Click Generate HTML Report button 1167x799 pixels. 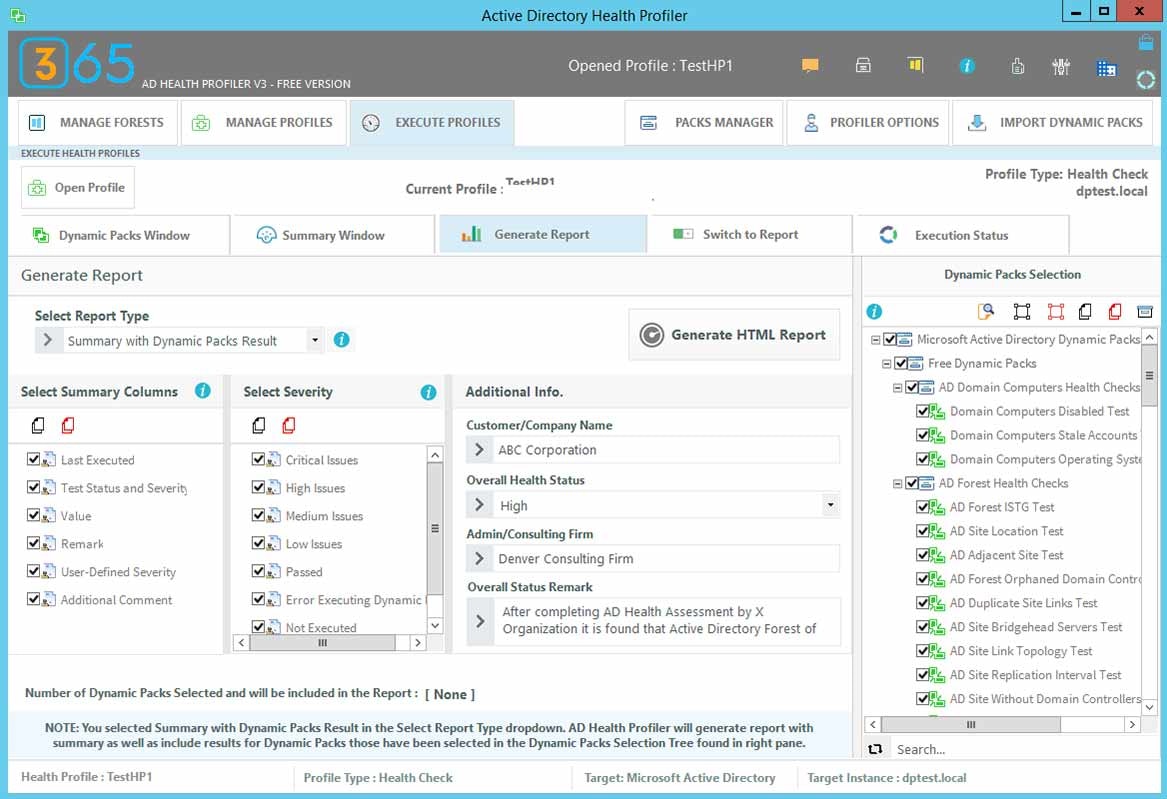point(734,335)
